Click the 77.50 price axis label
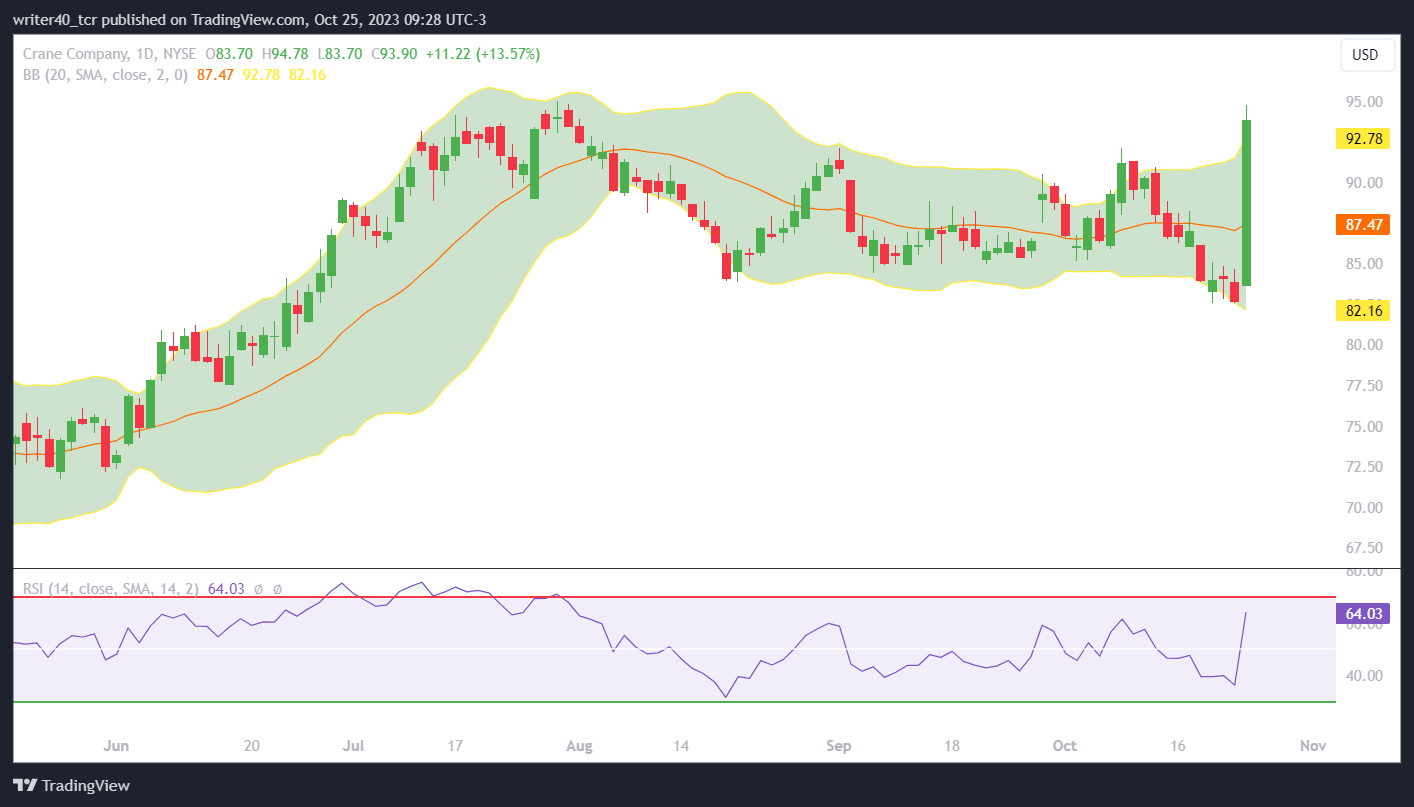The height and width of the screenshot is (807, 1414). click(x=1364, y=386)
